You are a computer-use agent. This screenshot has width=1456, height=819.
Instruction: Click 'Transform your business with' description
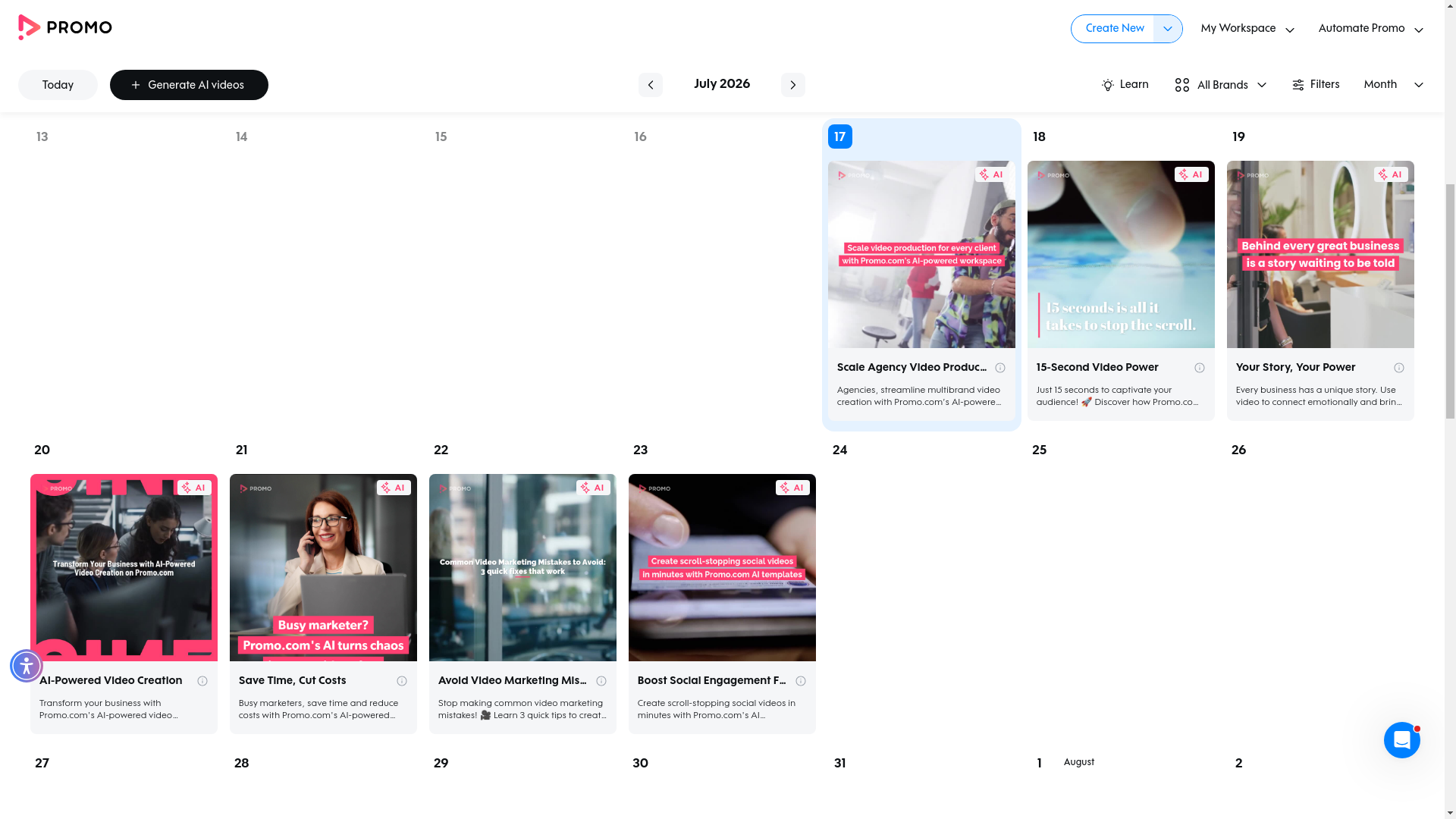[109, 709]
